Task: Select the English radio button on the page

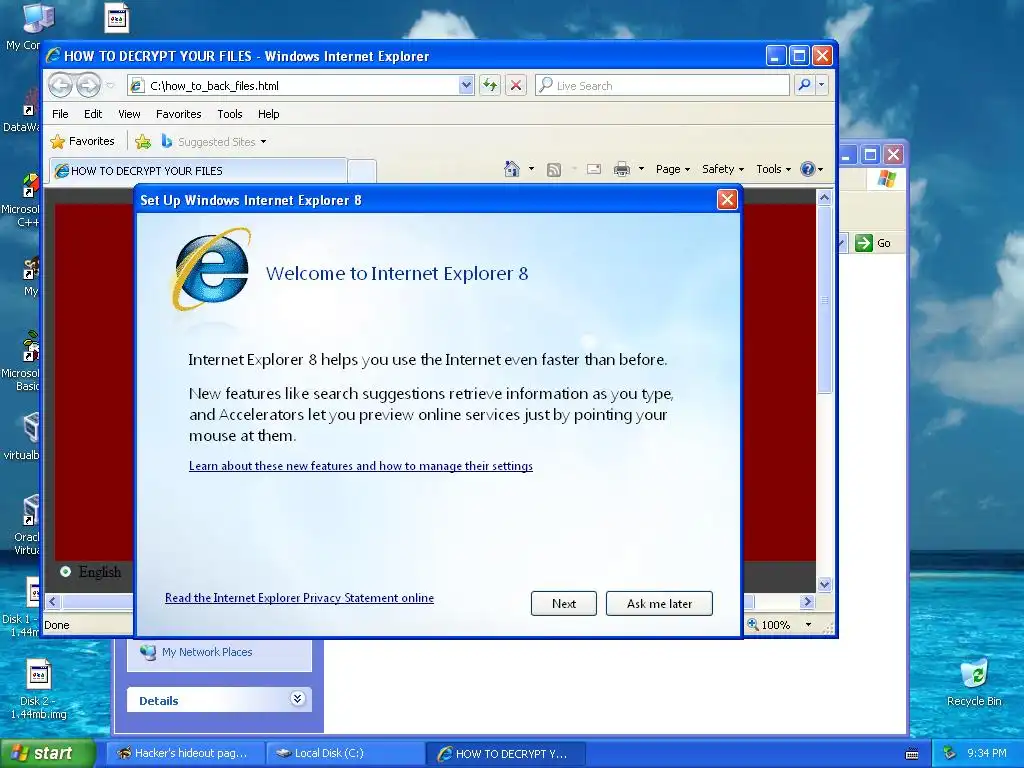Action: [x=65, y=571]
